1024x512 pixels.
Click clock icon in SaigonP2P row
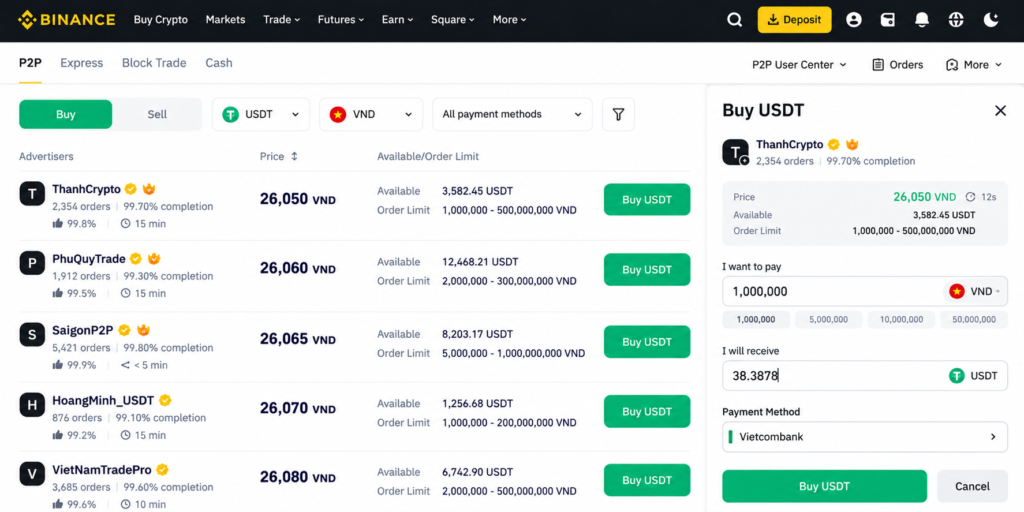tap(126, 365)
